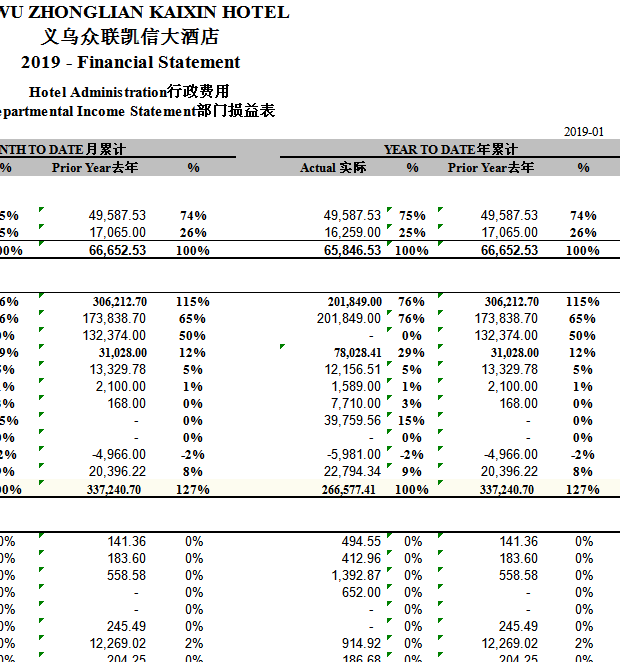Click the 39,759.56 actual cell
This screenshot has height=662, width=620.
[x=352, y=421]
